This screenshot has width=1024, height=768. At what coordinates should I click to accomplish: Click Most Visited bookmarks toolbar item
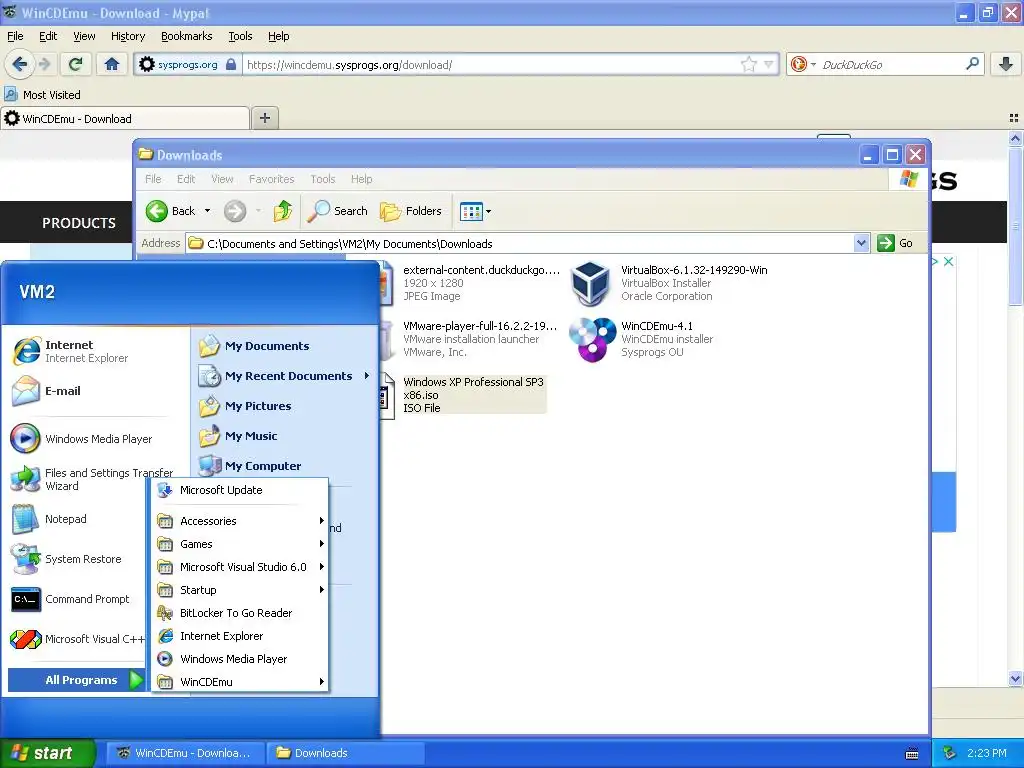click(43, 95)
